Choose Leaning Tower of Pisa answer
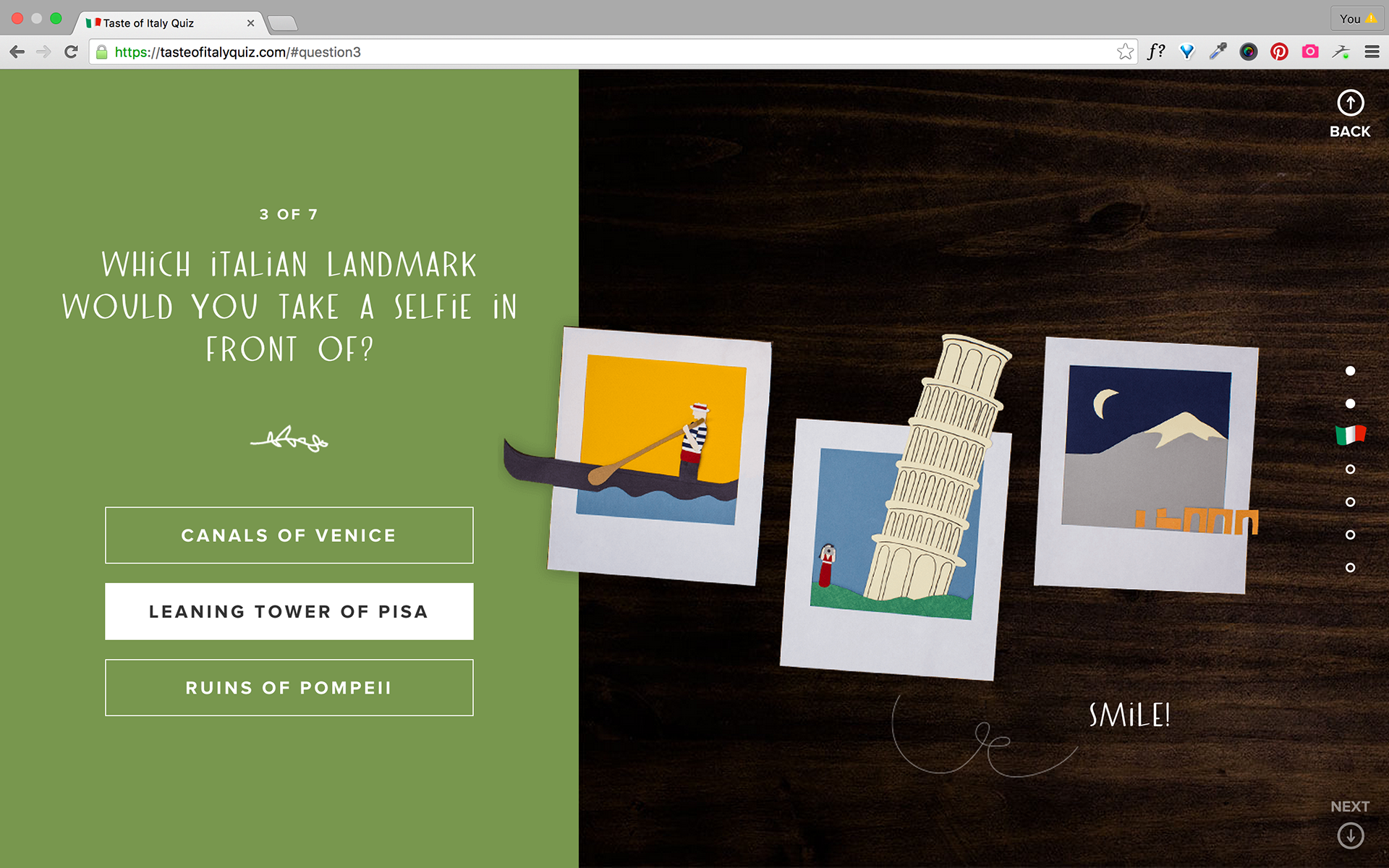This screenshot has width=1389, height=868. click(x=289, y=611)
